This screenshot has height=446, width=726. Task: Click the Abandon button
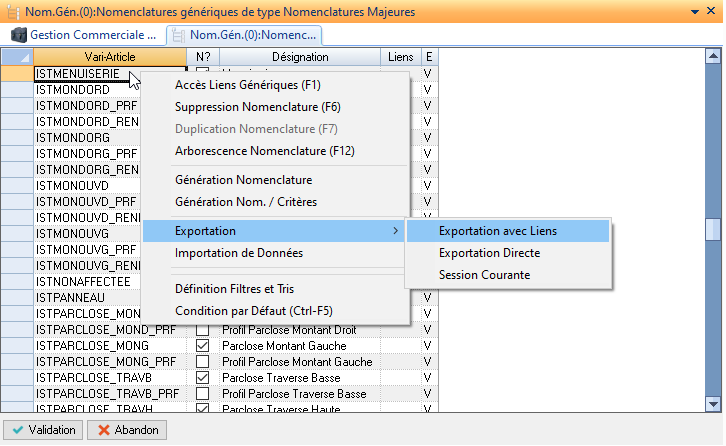pos(126,430)
